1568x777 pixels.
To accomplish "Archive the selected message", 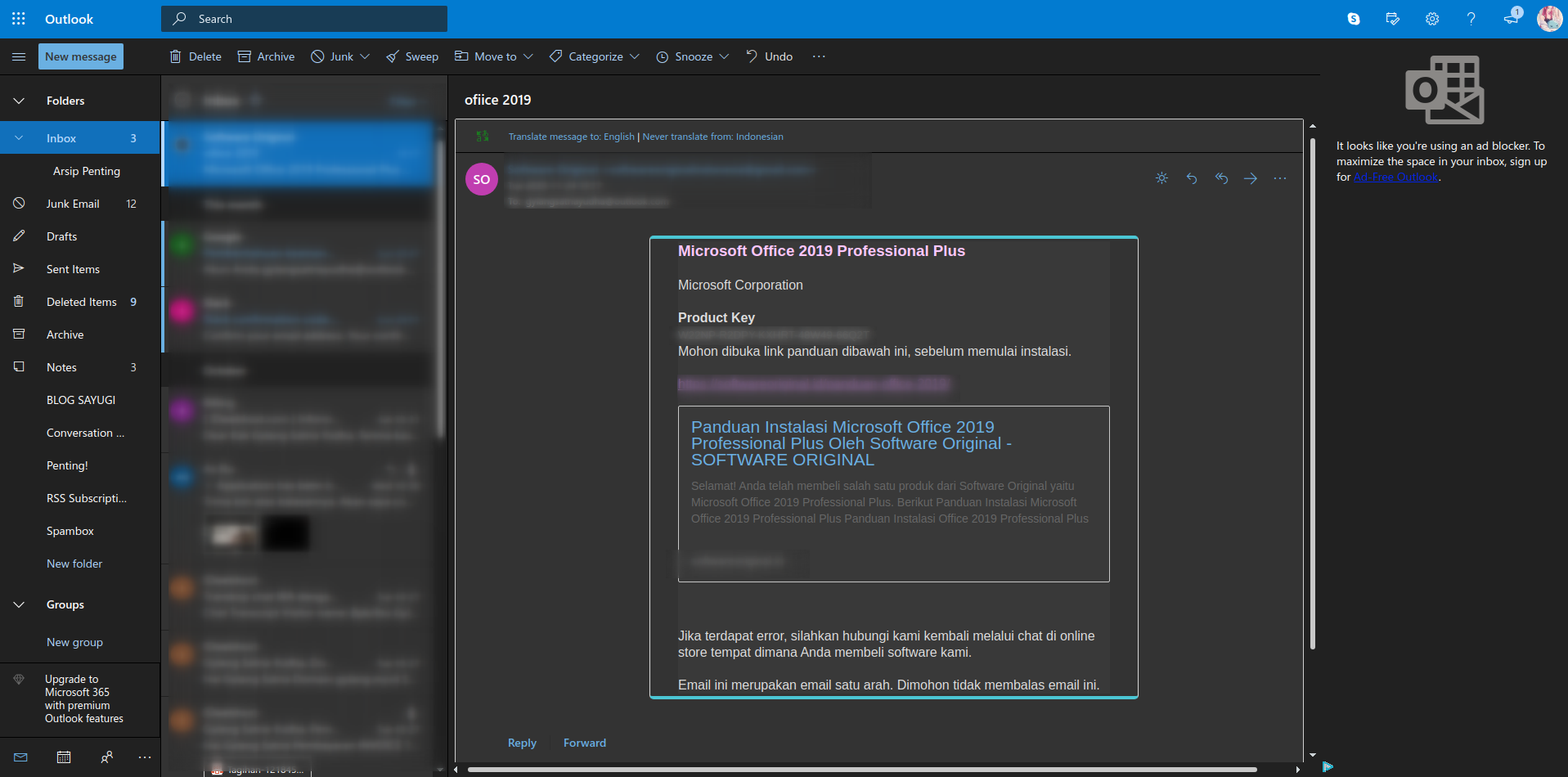I will coord(266,56).
